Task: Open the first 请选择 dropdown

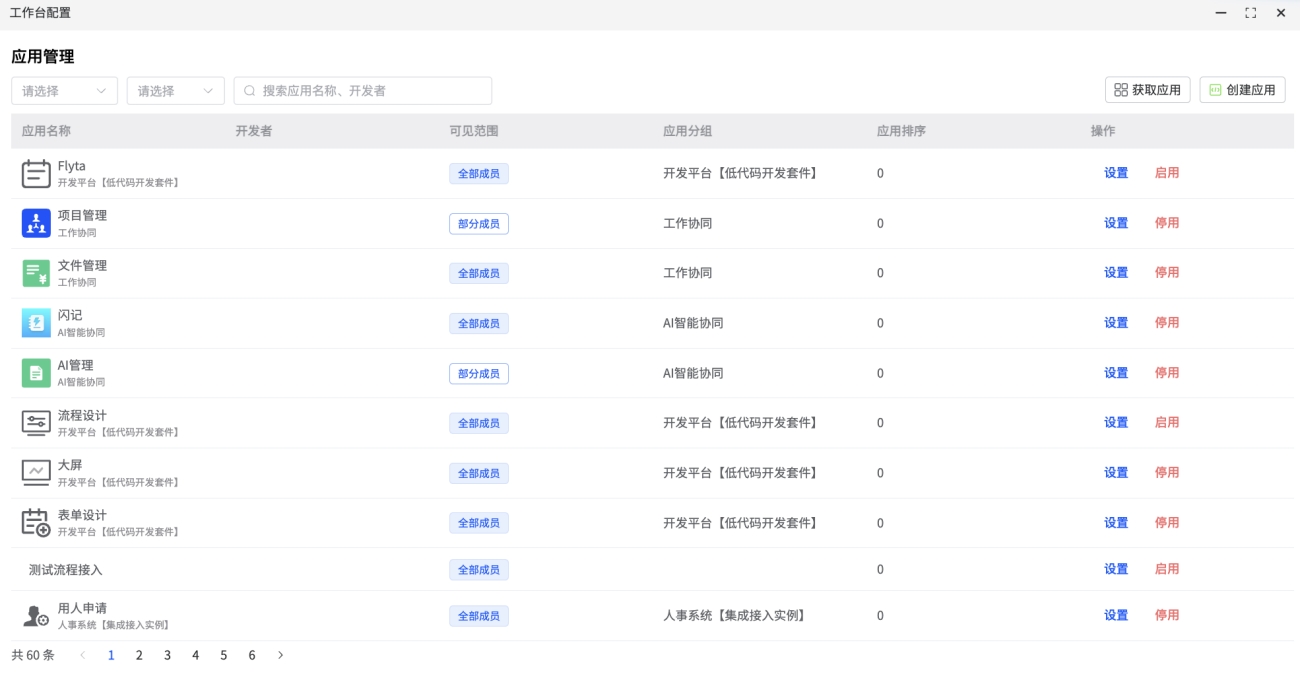Action: click(64, 91)
